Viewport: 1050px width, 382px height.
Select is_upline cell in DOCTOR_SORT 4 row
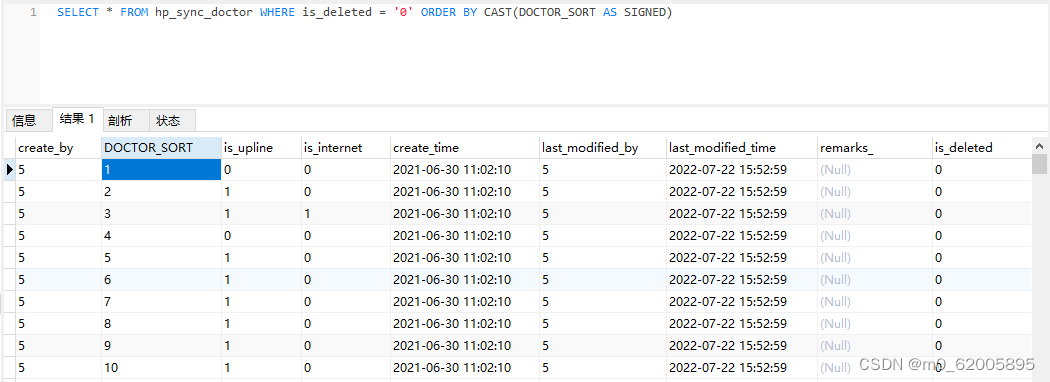click(261, 236)
